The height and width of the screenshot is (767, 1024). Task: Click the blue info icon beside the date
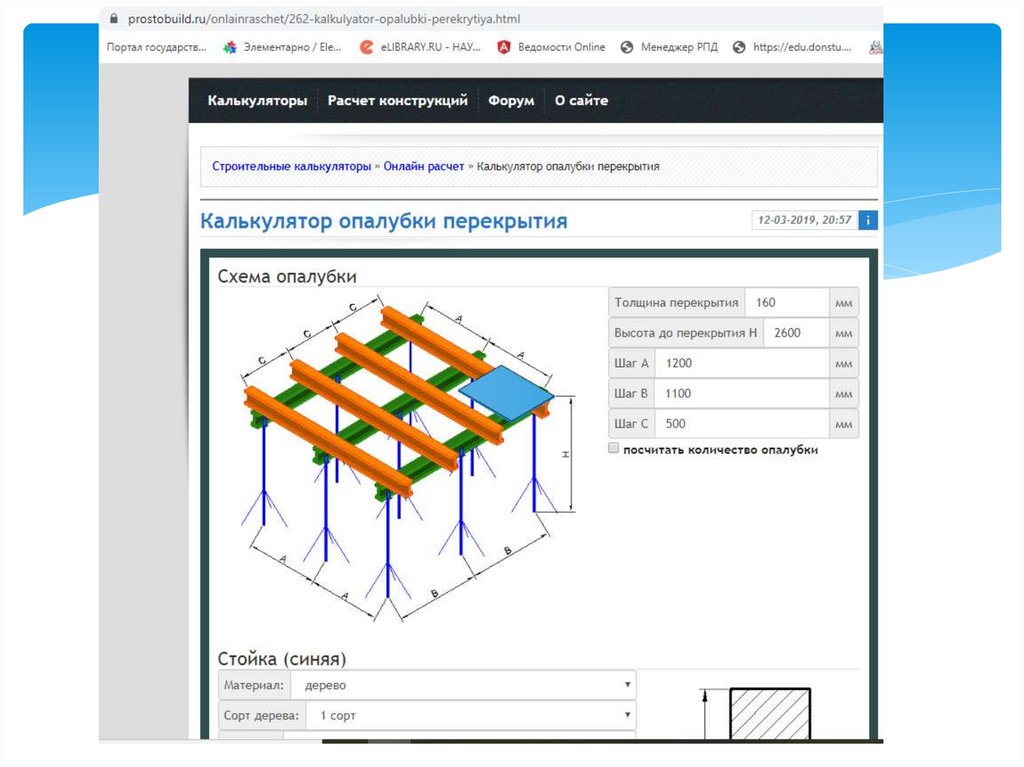pos(868,220)
